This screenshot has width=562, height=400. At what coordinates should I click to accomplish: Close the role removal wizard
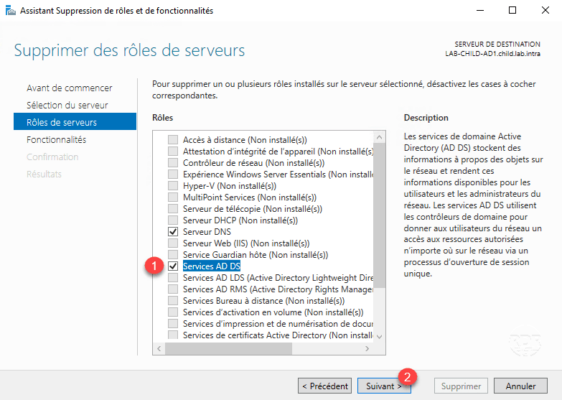point(545,10)
